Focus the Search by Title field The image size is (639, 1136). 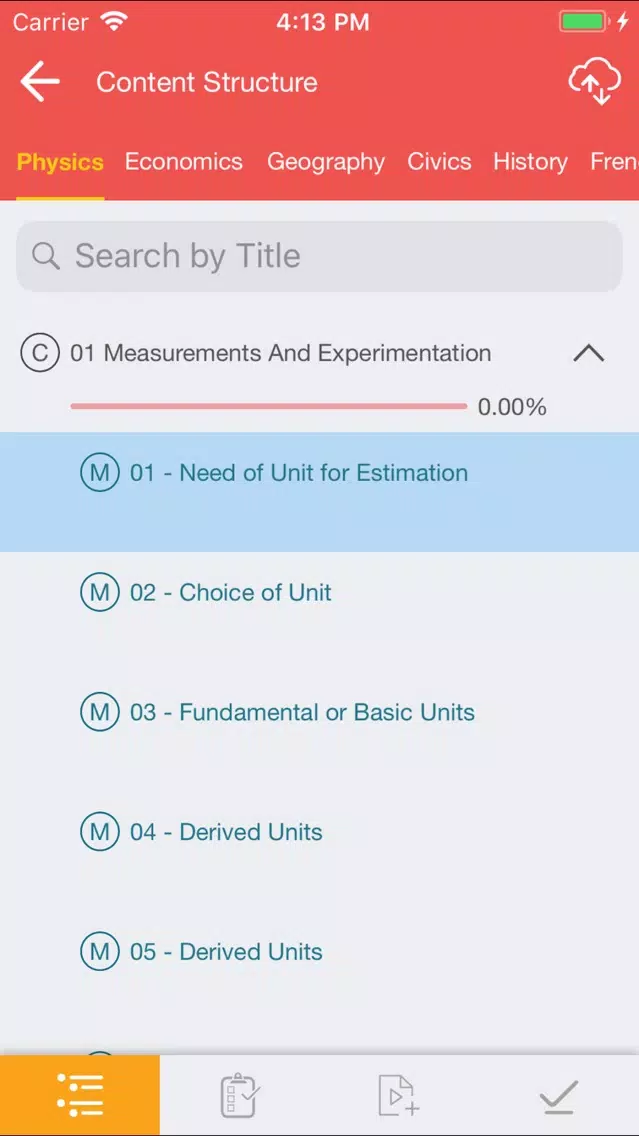pyautogui.click(x=320, y=256)
